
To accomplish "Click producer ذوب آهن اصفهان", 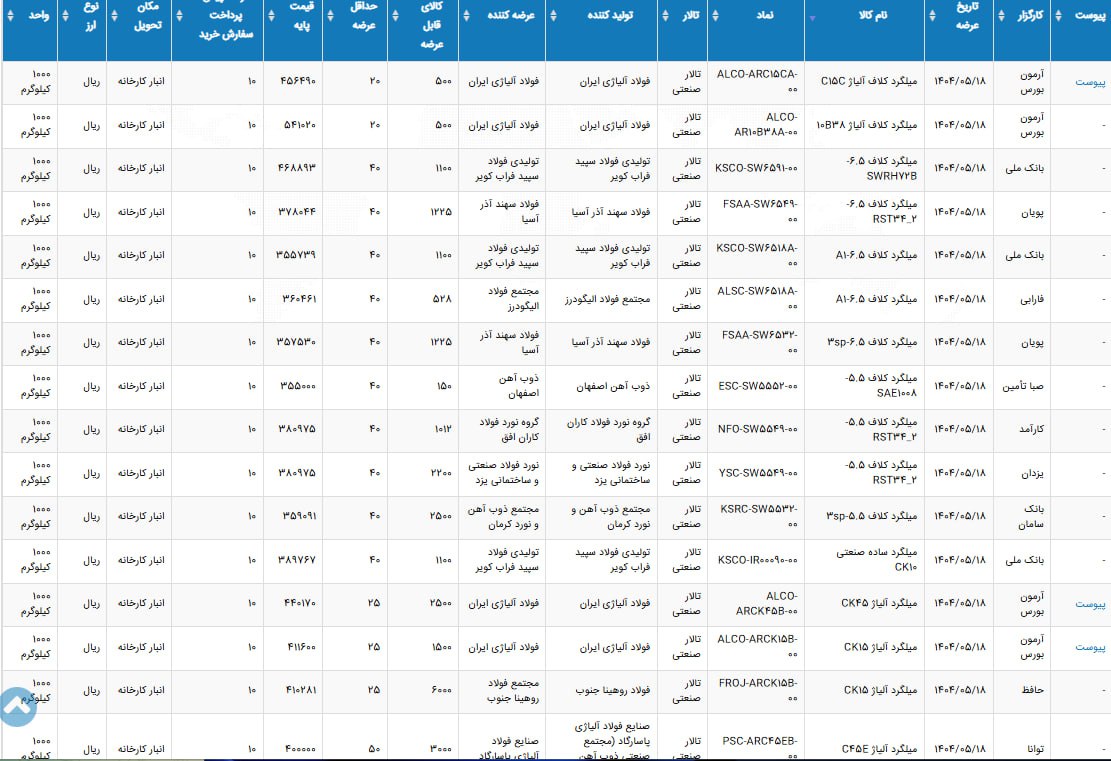I will 613,387.
